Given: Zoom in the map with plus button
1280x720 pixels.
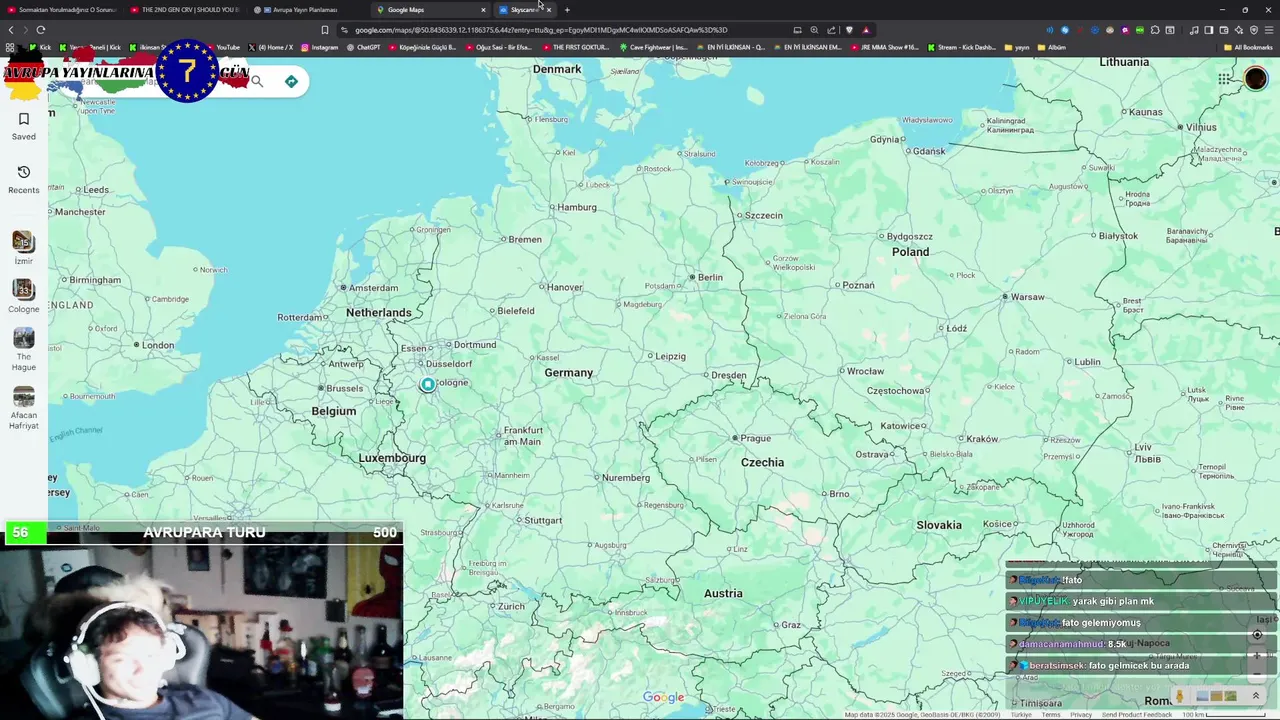Looking at the screenshot, I should 1257,656.
